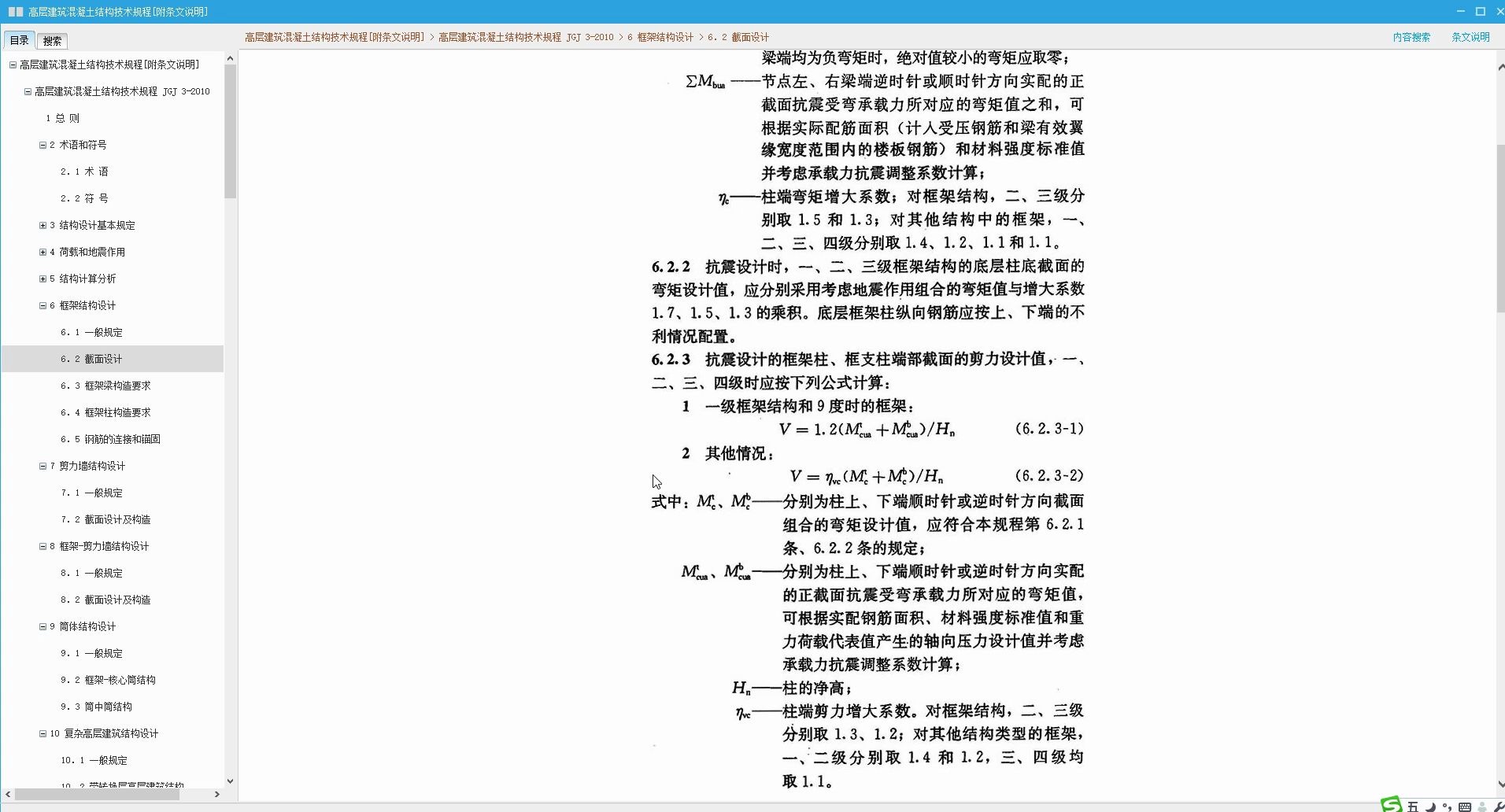The height and width of the screenshot is (812, 1505).
Task: Switch to the 搜索 tab
Action: [x=52, y=41]
